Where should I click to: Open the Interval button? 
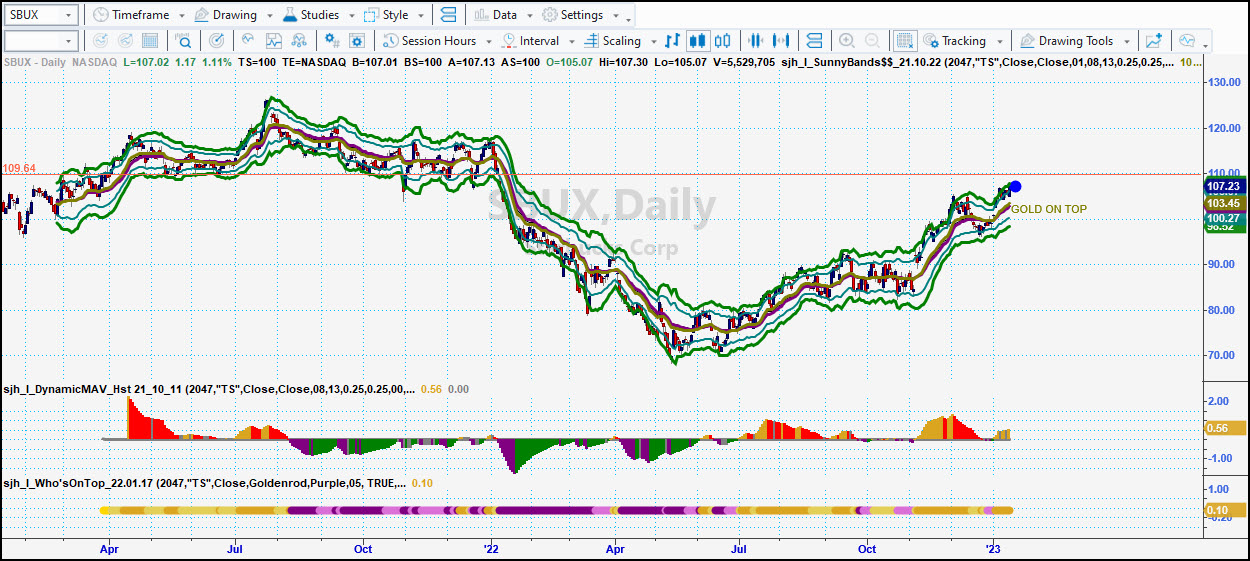[531, 41]
